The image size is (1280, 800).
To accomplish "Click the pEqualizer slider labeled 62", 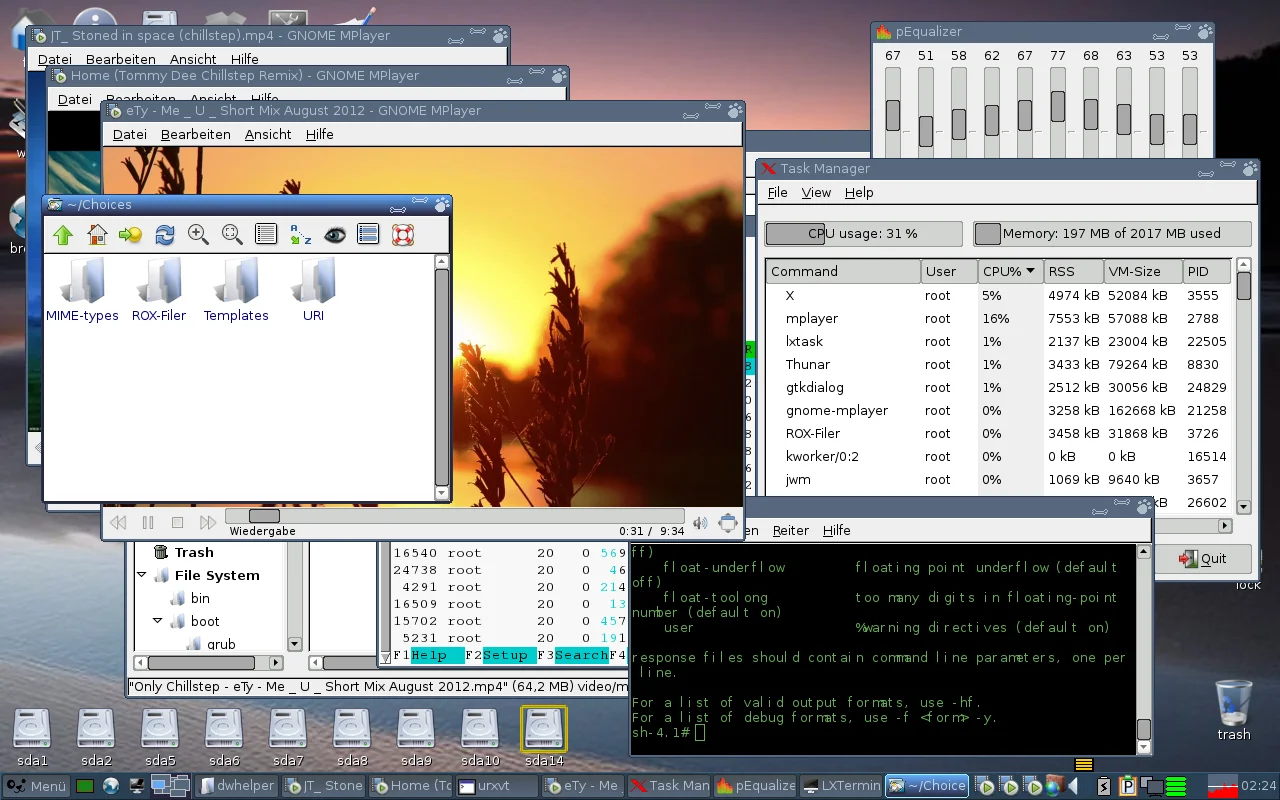I will (992, 122).
